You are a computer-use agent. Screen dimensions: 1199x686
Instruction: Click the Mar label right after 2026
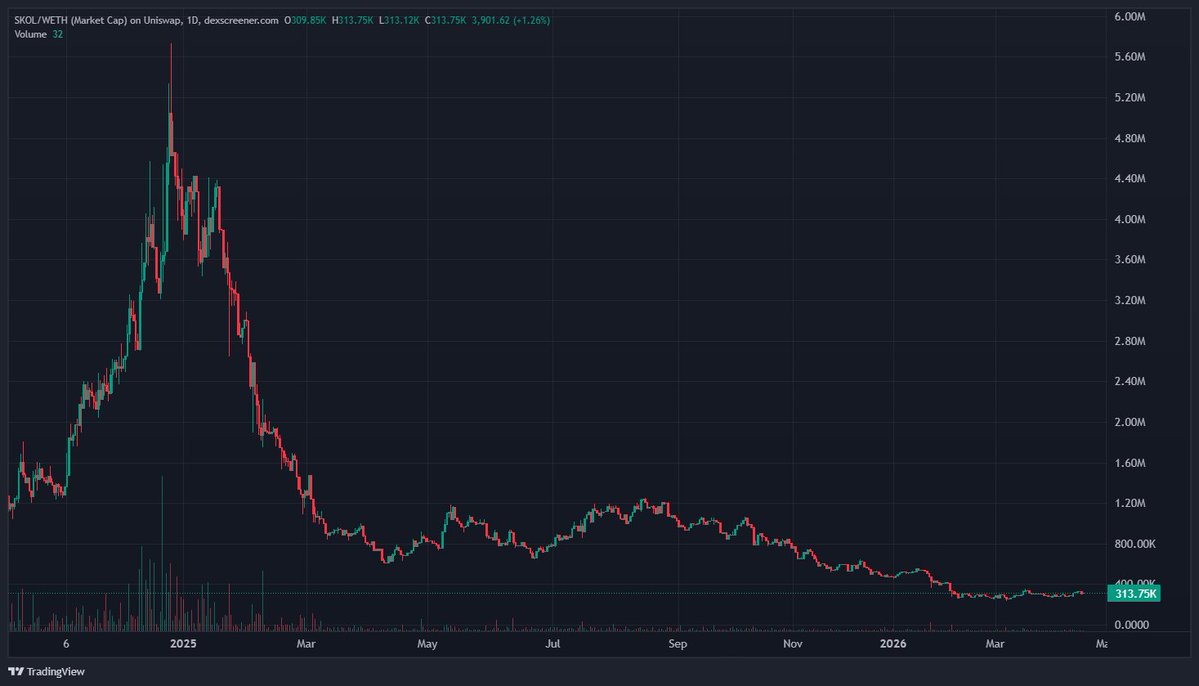pos(995,644)
